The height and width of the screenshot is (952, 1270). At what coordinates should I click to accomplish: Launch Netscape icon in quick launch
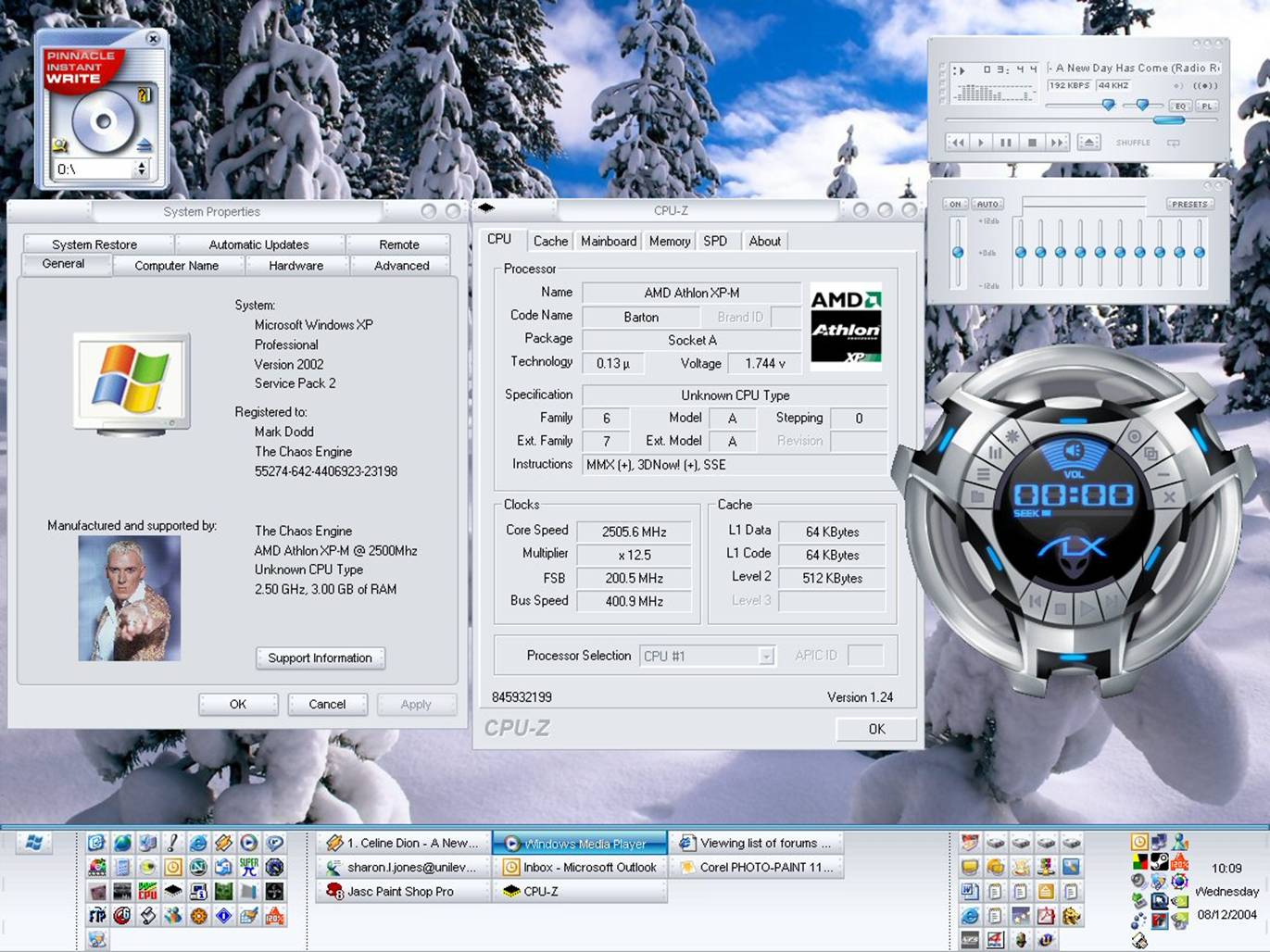pos(198,867)
